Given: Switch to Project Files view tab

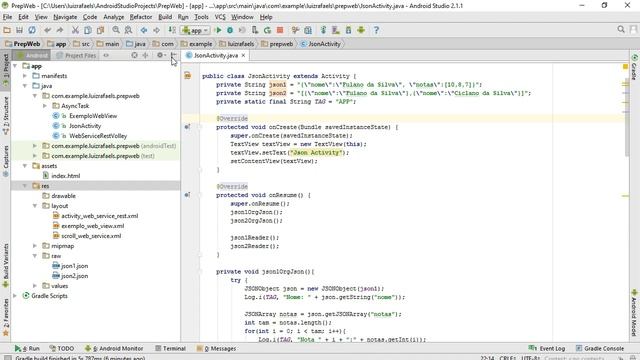Looking at the screenshot, I should click(76, 56).
